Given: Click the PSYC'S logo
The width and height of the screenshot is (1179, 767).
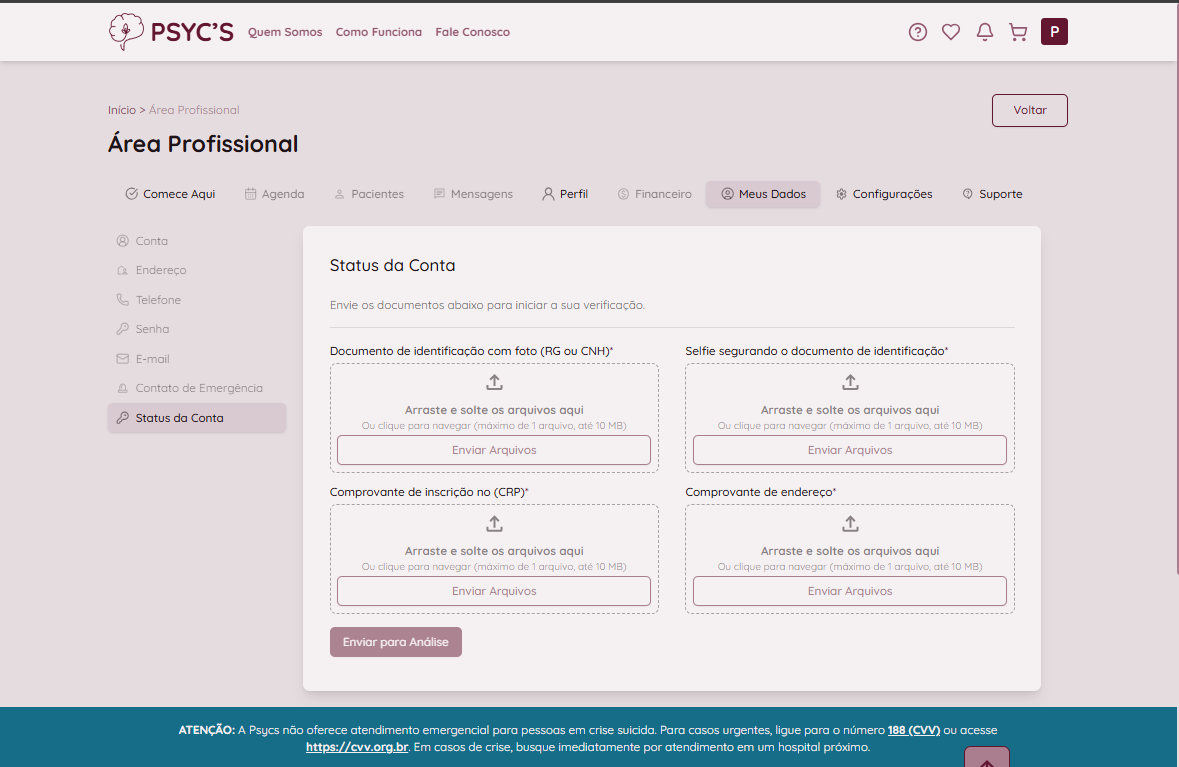Looking at the screenshot, I should (171, 32).
